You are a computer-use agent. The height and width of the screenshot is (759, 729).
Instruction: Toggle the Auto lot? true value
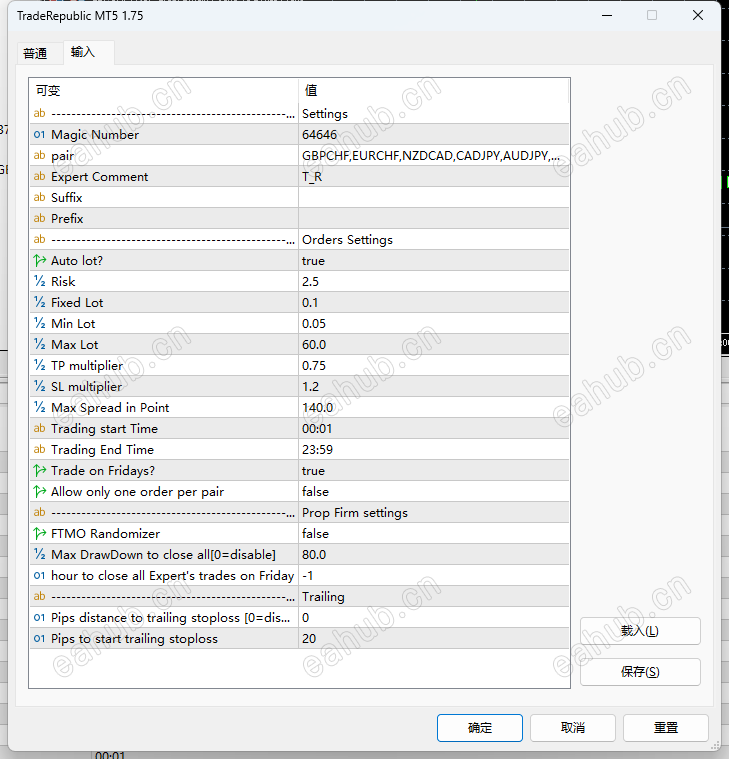click(433, 260)
